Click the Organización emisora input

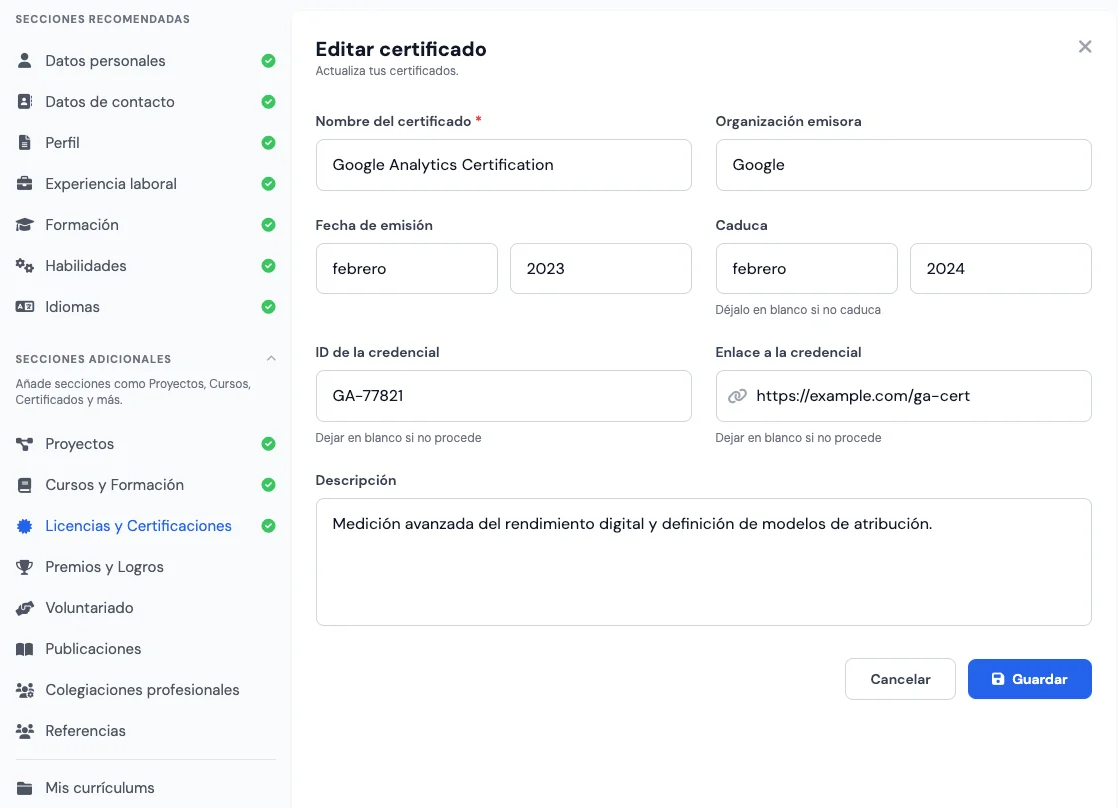pos(903,165)
